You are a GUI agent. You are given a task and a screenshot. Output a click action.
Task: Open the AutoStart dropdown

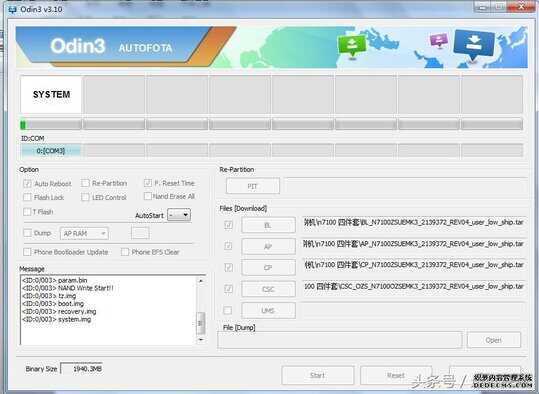(x=179, y=215)
